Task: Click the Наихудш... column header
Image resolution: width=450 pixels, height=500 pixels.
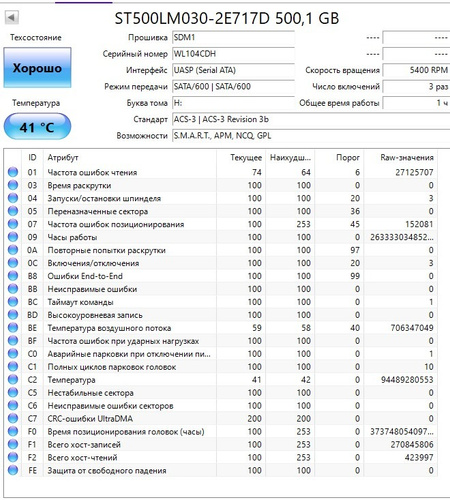Action: 290,157
